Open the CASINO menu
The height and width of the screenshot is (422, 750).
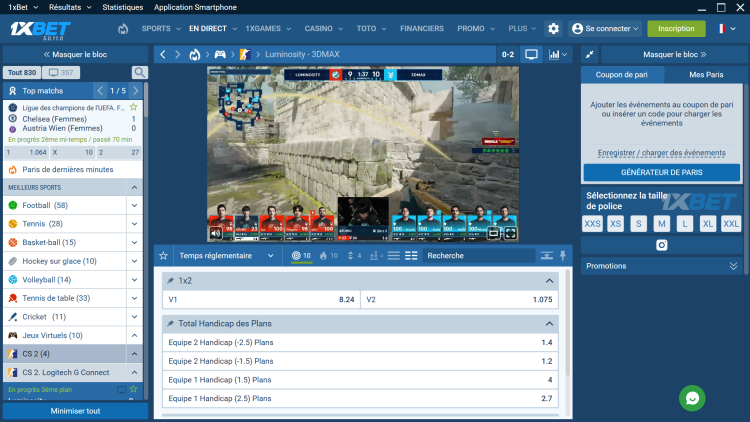324,29
